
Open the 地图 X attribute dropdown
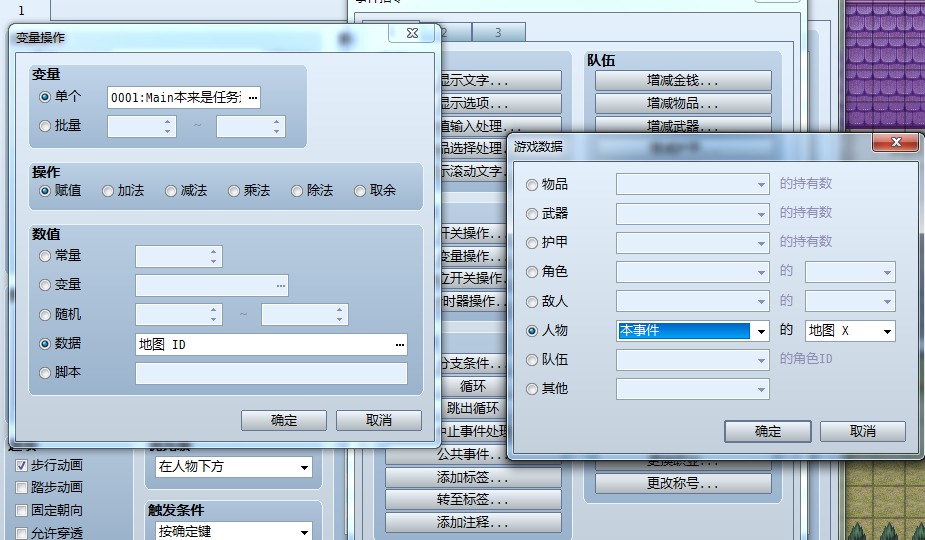point(850,331)
